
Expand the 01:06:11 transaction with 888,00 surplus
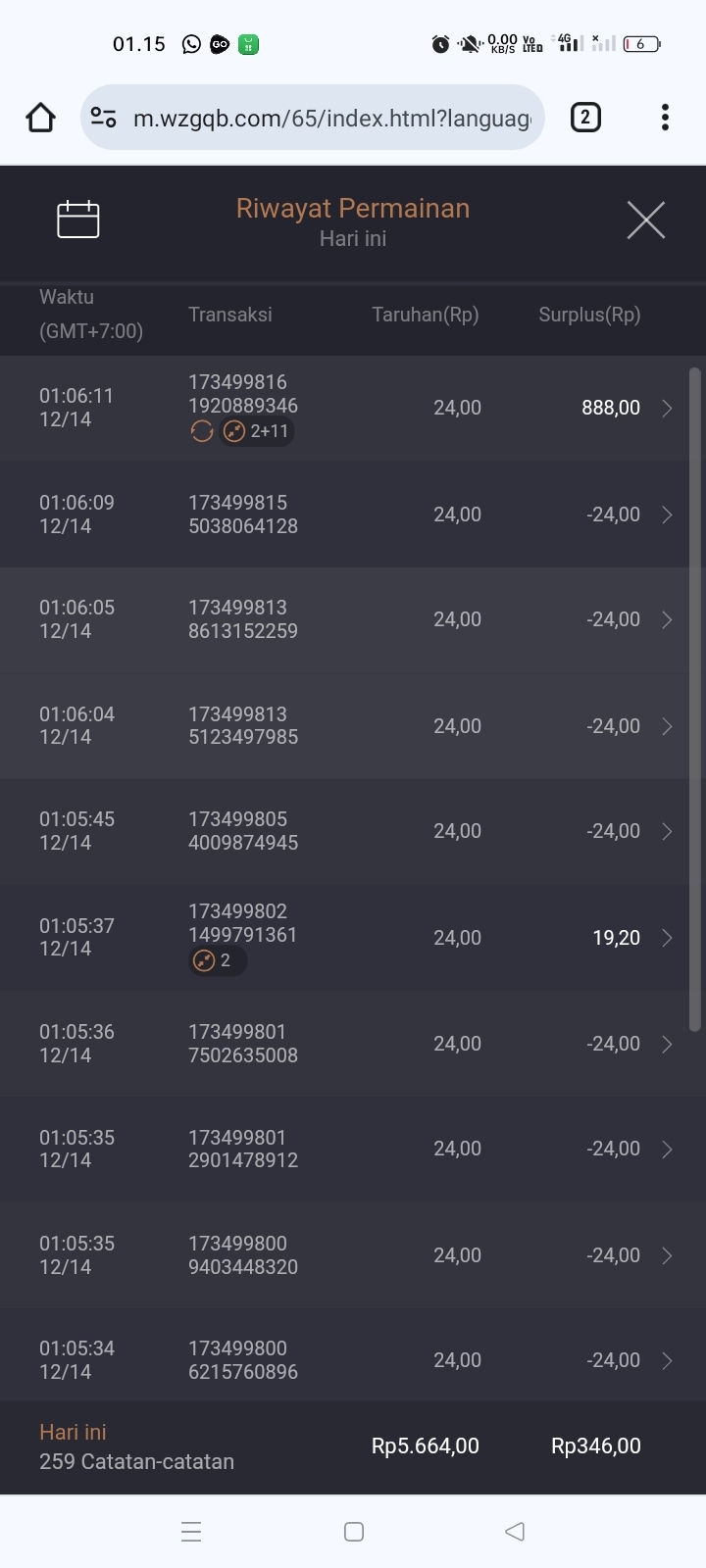coord(667,408)
